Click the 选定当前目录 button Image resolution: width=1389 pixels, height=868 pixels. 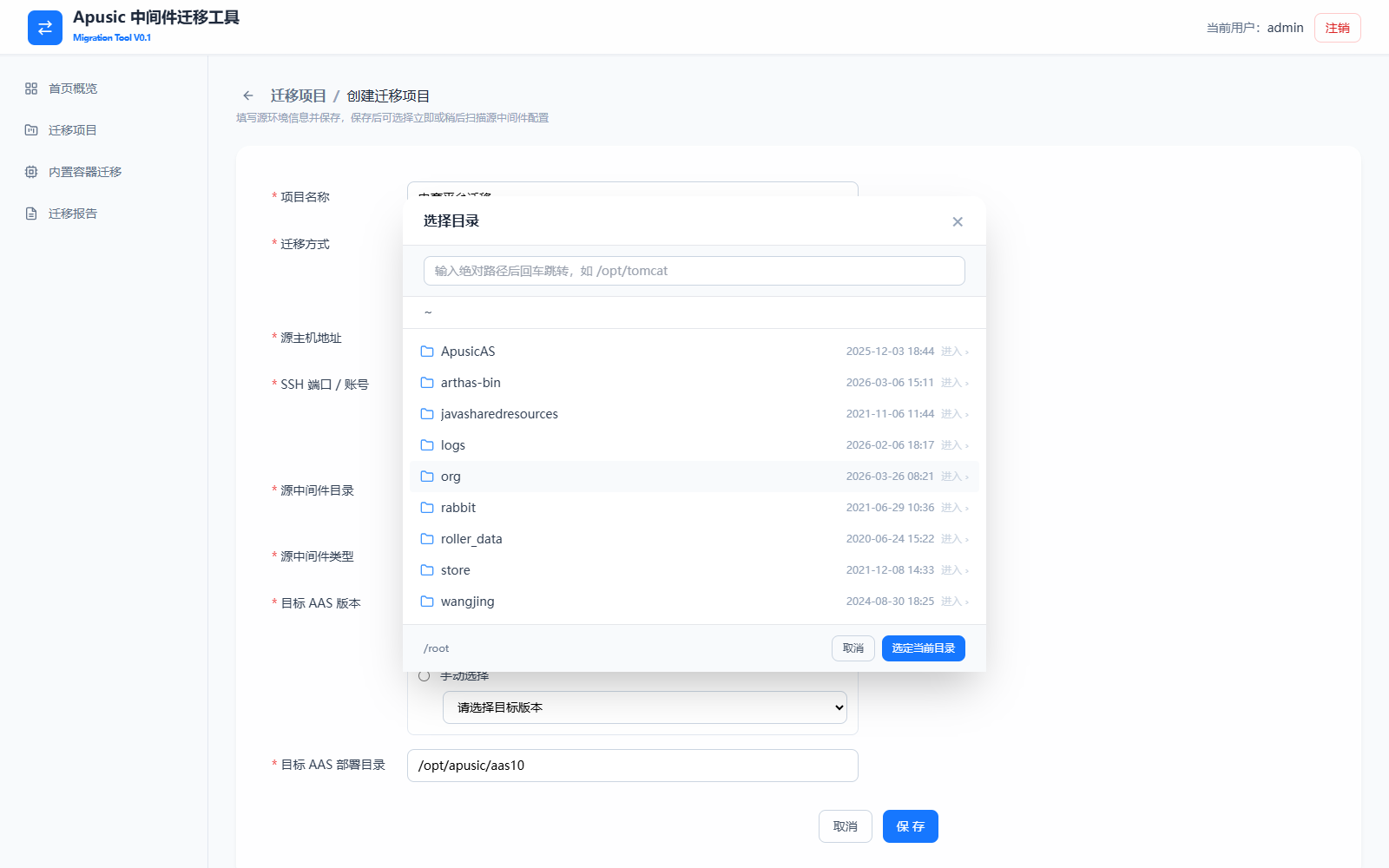pos(924,648)
